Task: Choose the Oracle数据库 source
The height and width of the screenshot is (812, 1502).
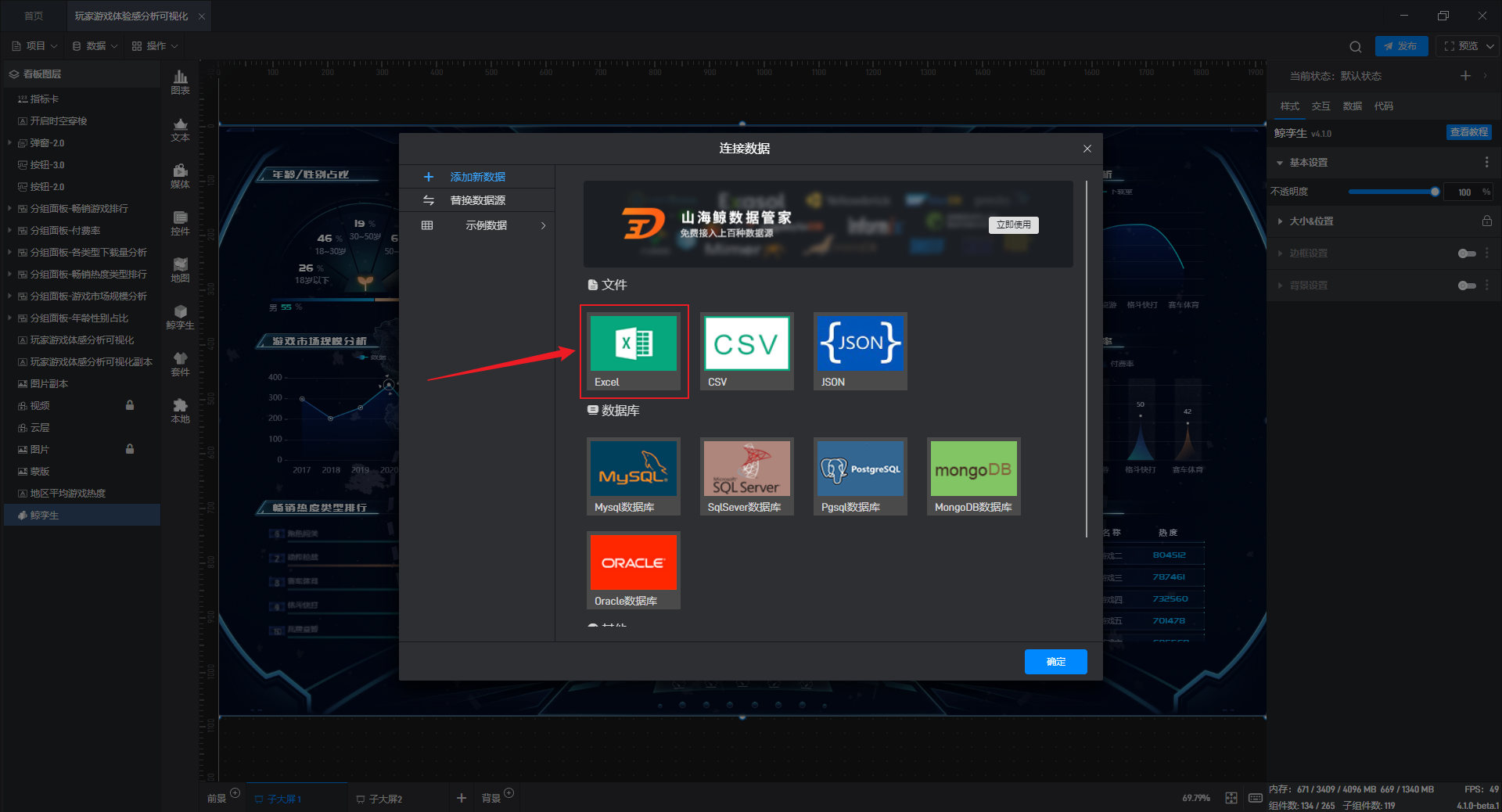Action: [634, 570]
